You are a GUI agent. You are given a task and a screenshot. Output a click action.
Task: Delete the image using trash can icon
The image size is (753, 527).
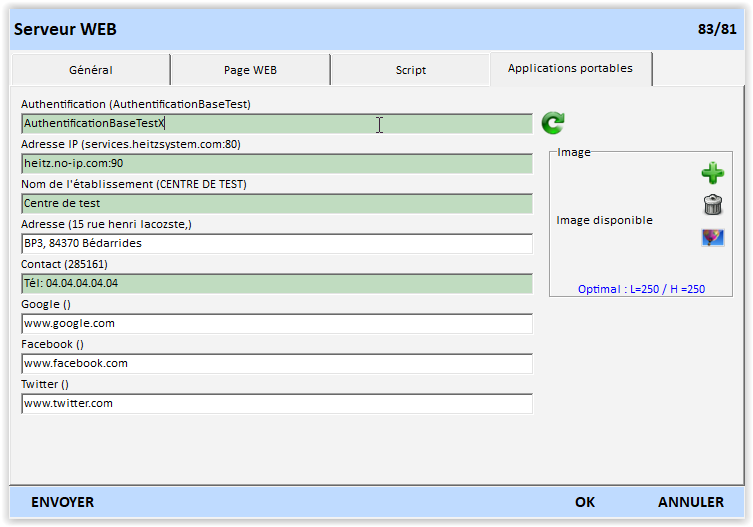click(x=713, y=205)
